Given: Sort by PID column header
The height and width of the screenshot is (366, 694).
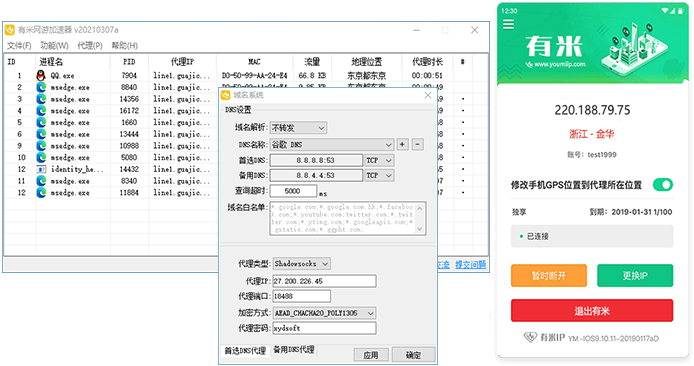Looking at the screenshot, I should coord(129,62).
